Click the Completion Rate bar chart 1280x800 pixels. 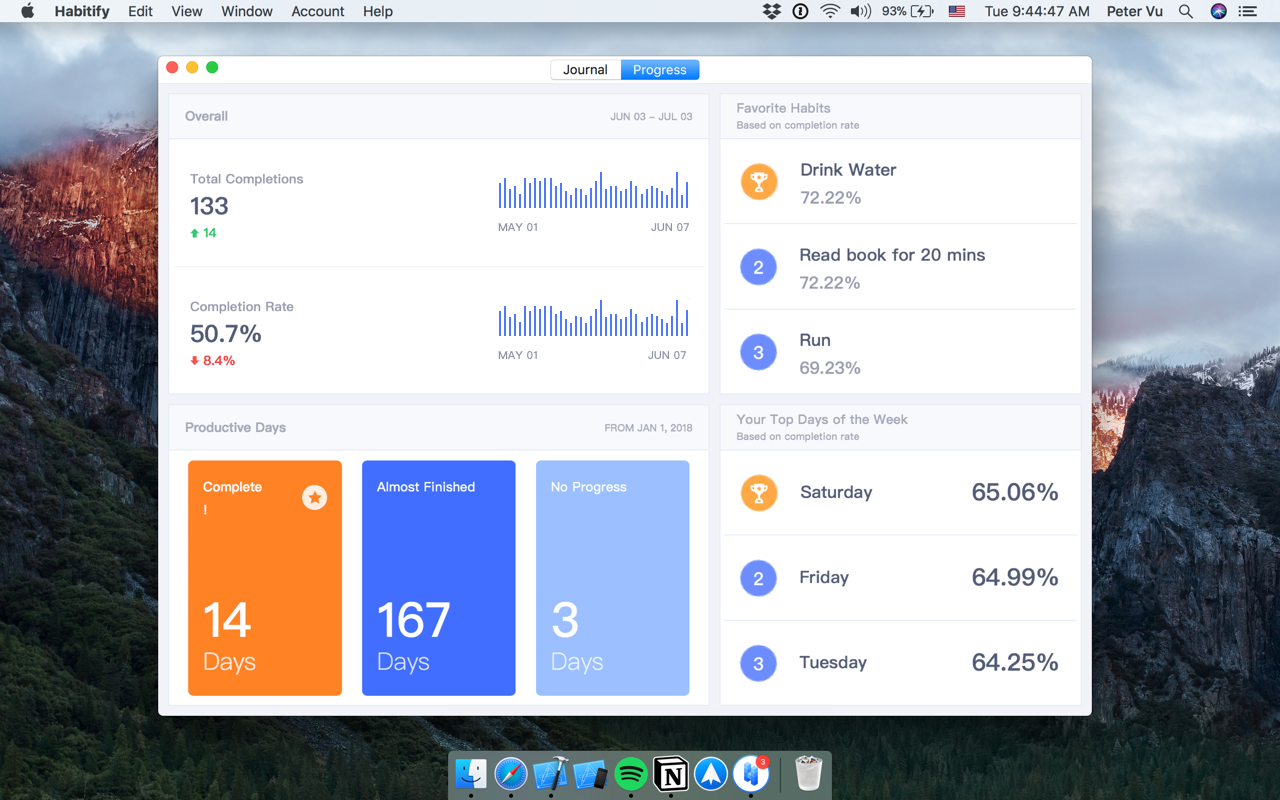pos(592,318)
